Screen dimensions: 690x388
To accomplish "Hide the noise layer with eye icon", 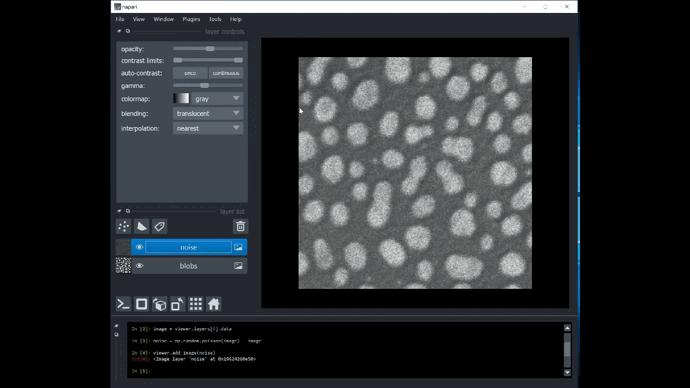I will pyautogui.click(x=139, y=247).
